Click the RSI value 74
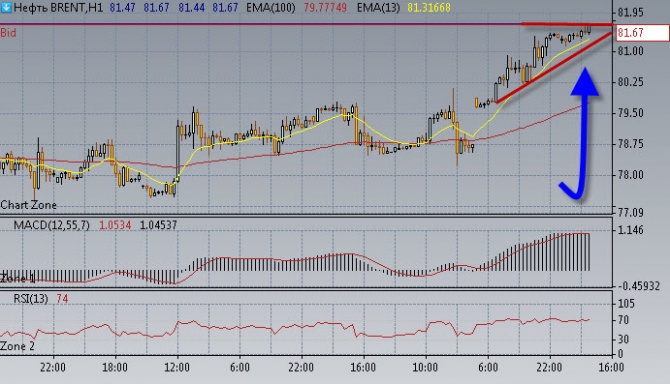The height and width of the screenshot is (384, 670). tap(62, 299)
